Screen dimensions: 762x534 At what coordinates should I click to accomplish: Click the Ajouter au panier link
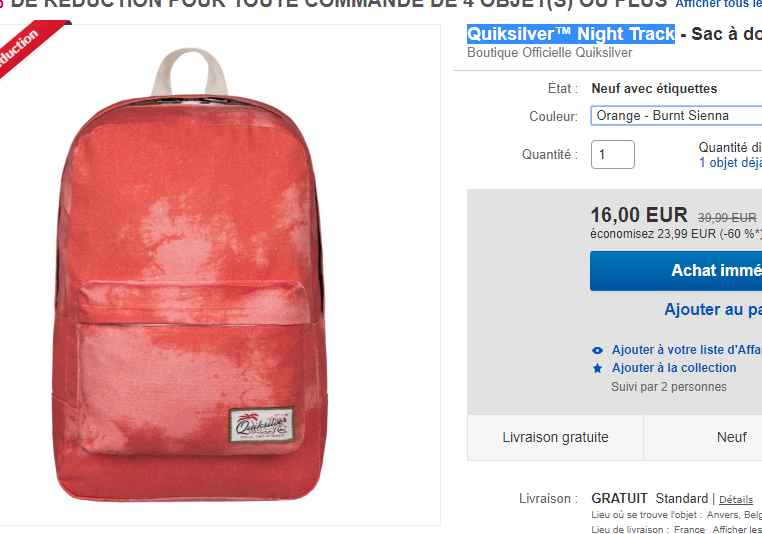click(x=713, y=310)
